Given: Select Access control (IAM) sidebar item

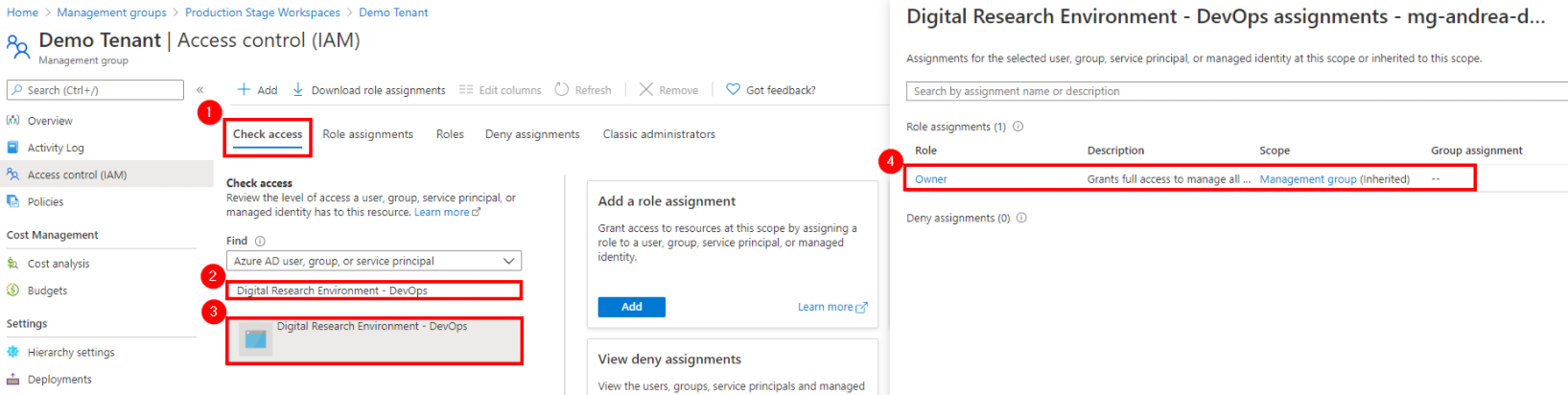Looking at the screenshot, I should coord(77,174).
